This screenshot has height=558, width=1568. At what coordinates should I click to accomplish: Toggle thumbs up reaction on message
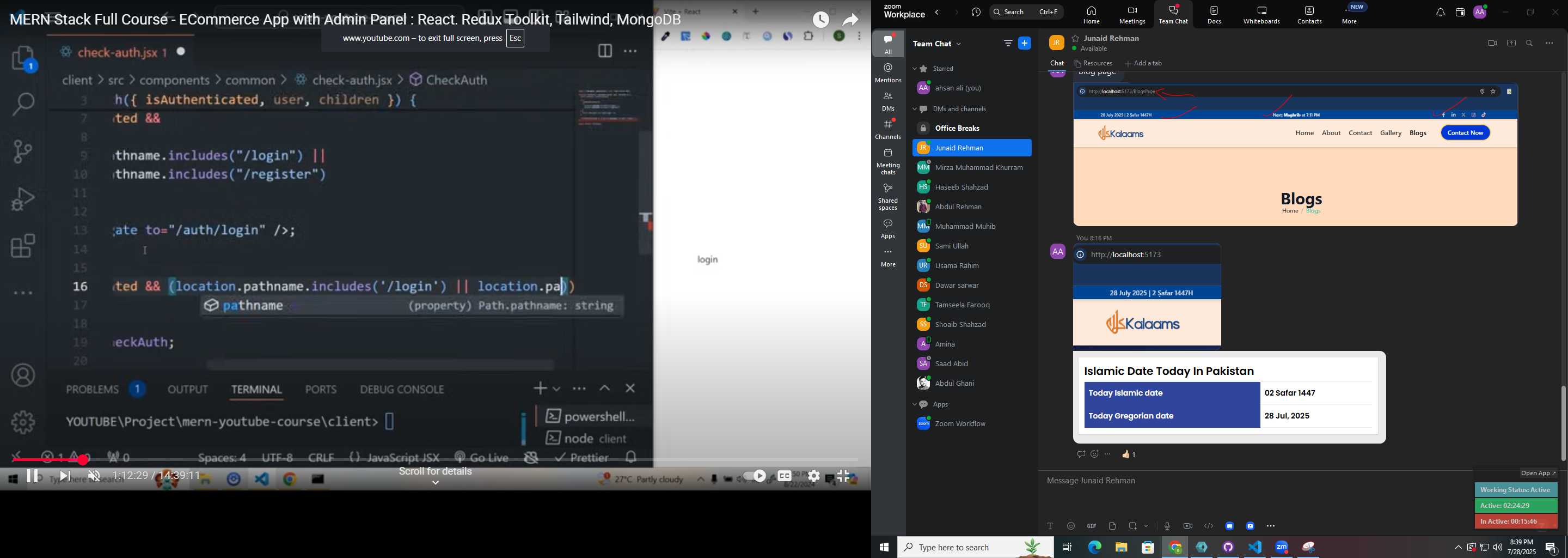coord(1129,454)
